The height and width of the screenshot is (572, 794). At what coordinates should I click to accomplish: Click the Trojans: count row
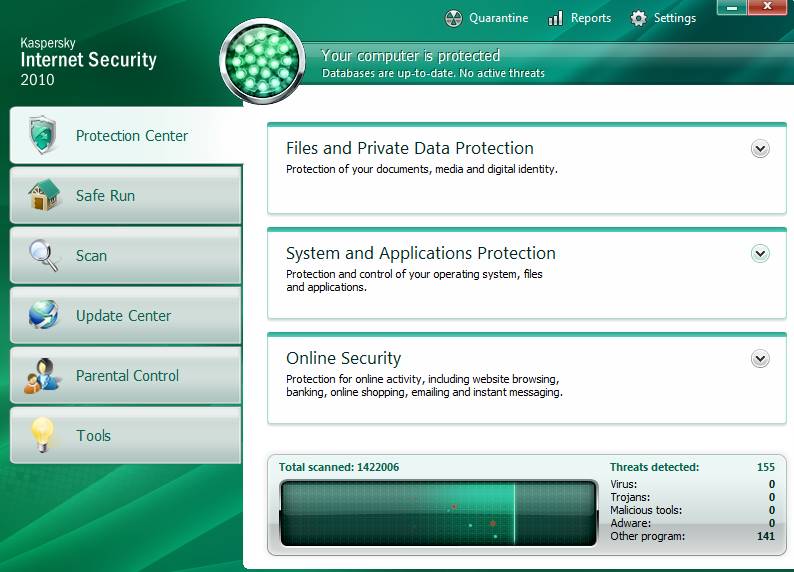tap(692, 498)
